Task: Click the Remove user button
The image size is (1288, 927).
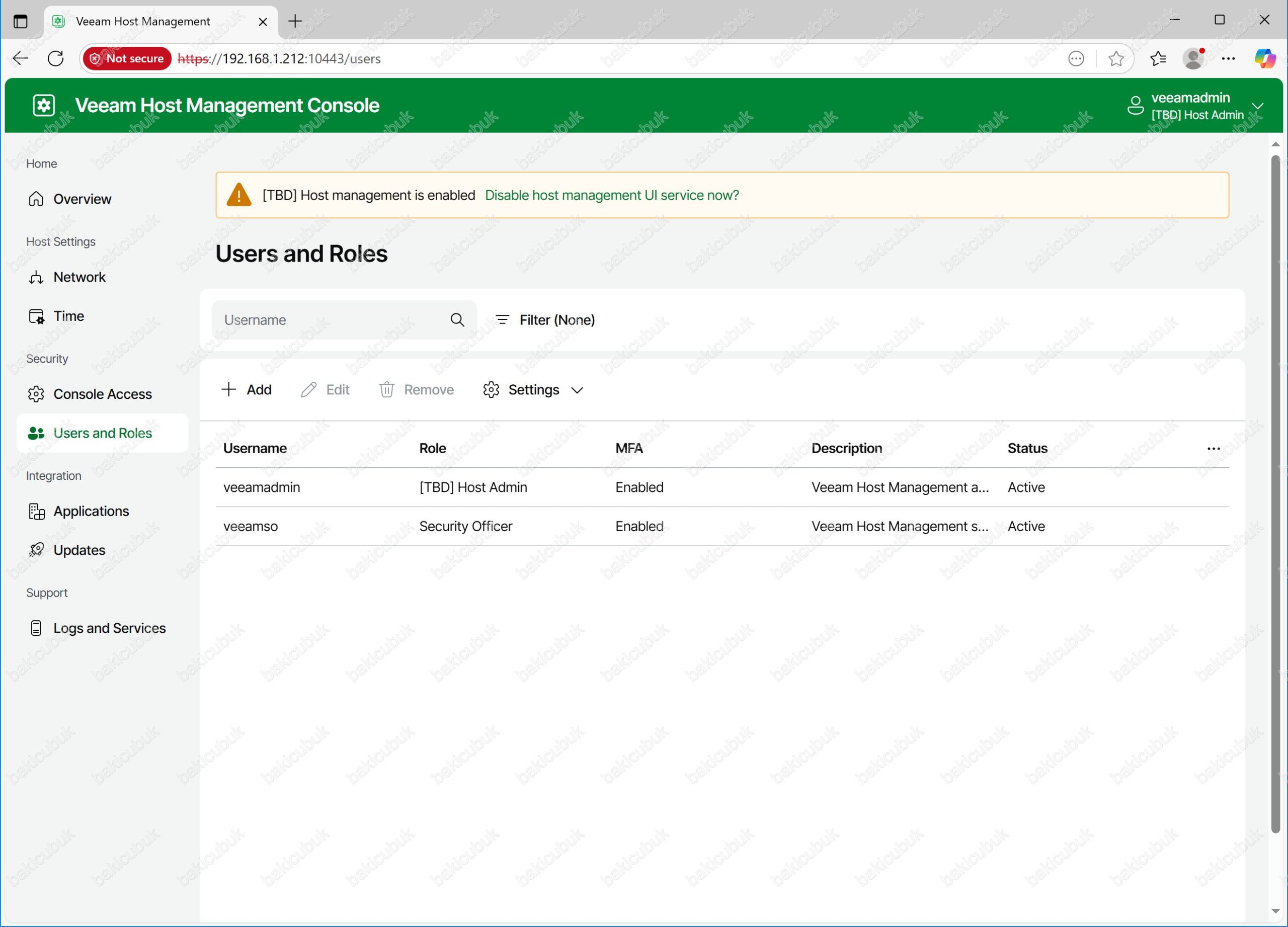Action: click(416, 390)
